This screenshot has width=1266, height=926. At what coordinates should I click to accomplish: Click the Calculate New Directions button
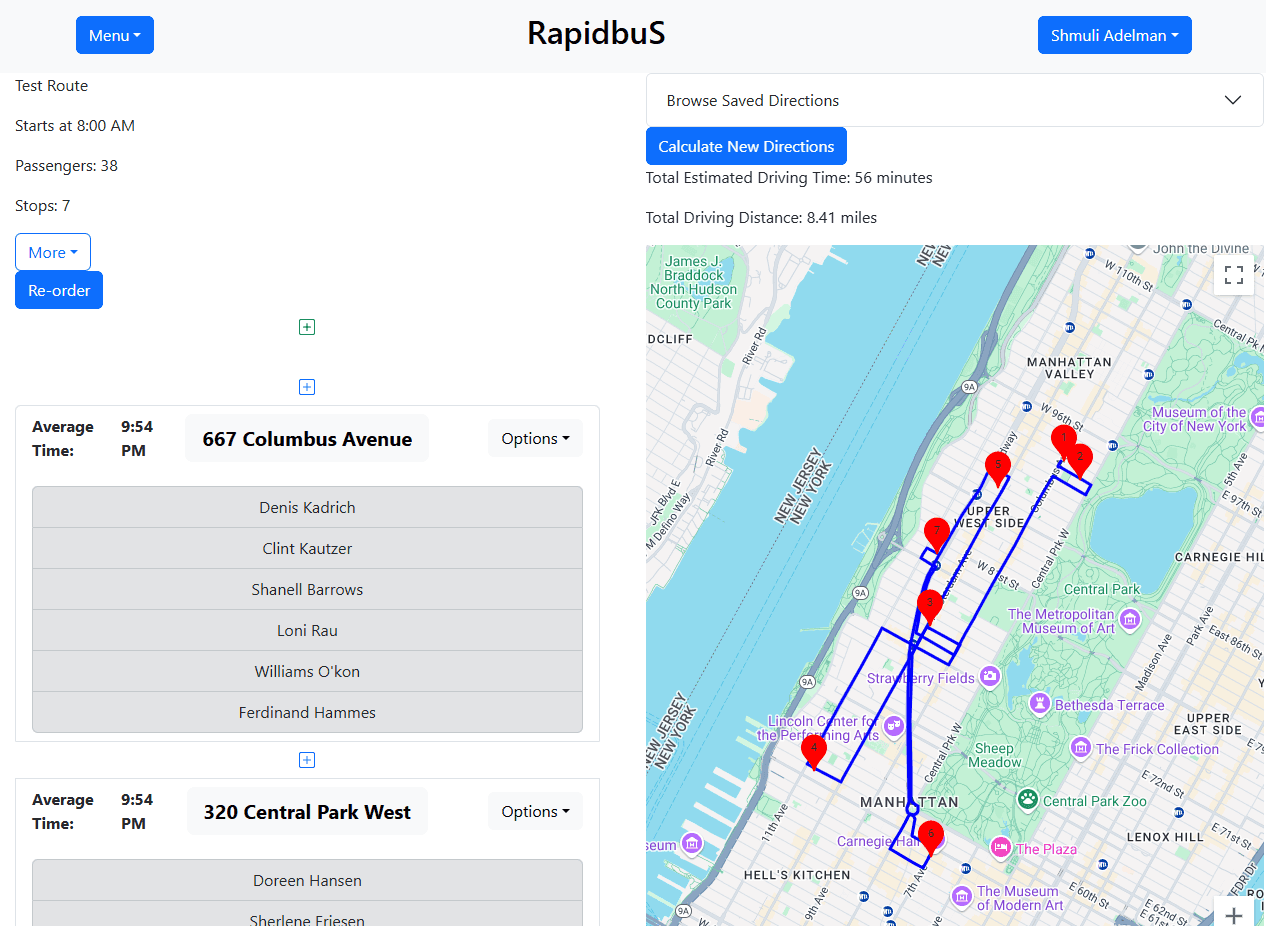click(746, 146)
